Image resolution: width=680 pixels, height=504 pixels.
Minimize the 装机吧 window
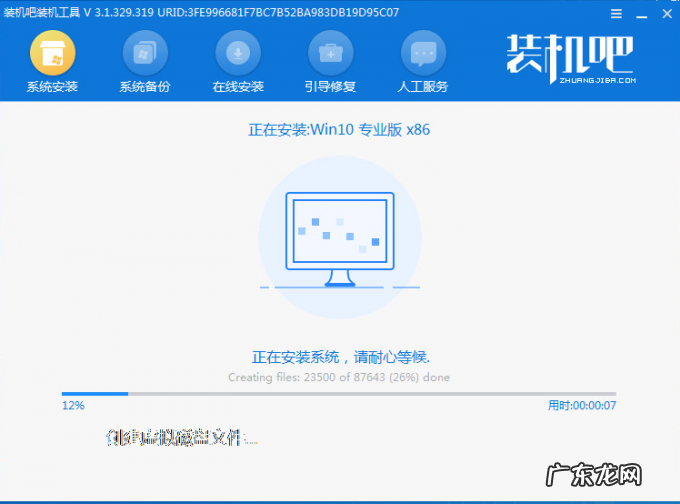tap(642, 16)
